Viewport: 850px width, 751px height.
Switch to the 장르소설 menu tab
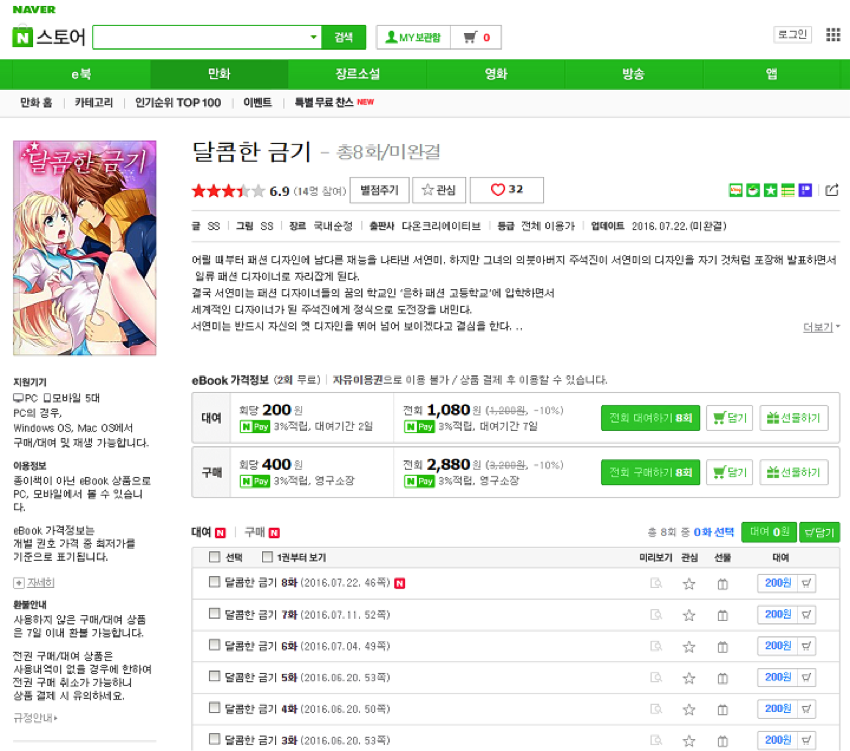pyautogui.click(x=357, y=74)
